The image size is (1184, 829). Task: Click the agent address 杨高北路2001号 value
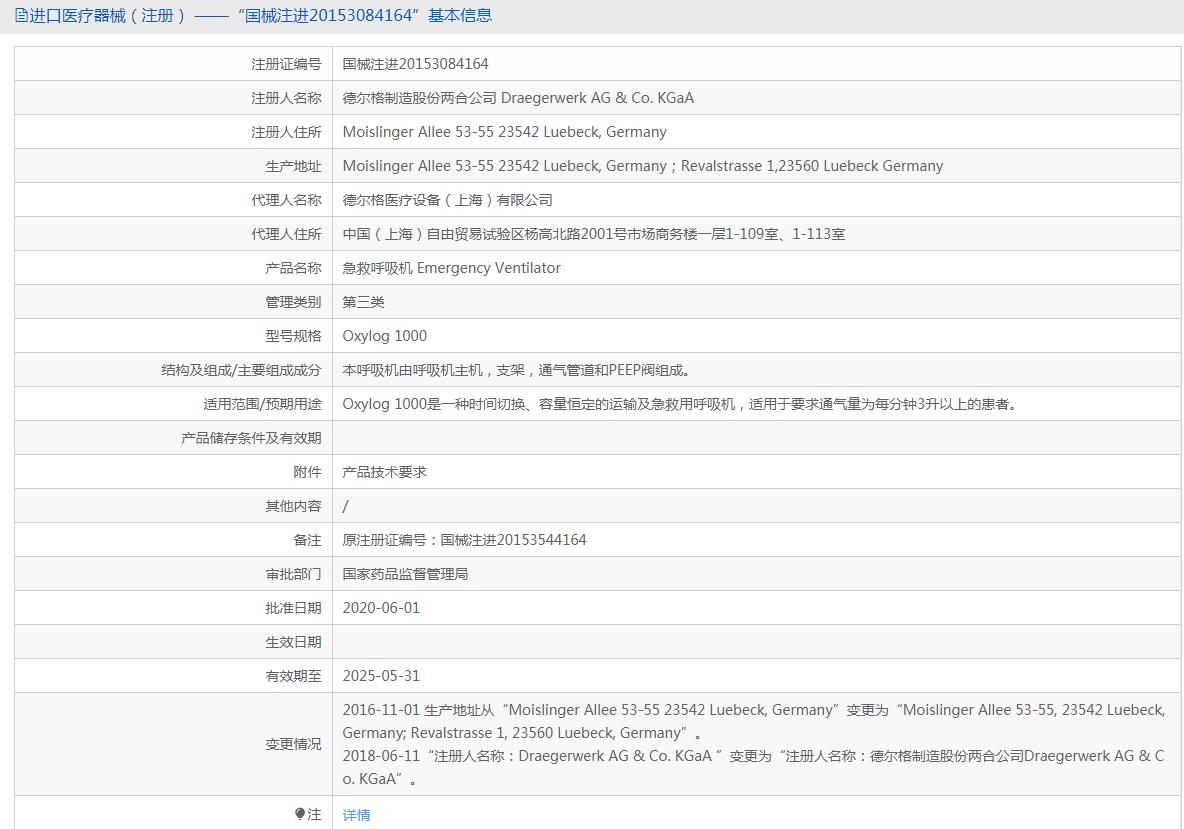(x=594, y=234)
